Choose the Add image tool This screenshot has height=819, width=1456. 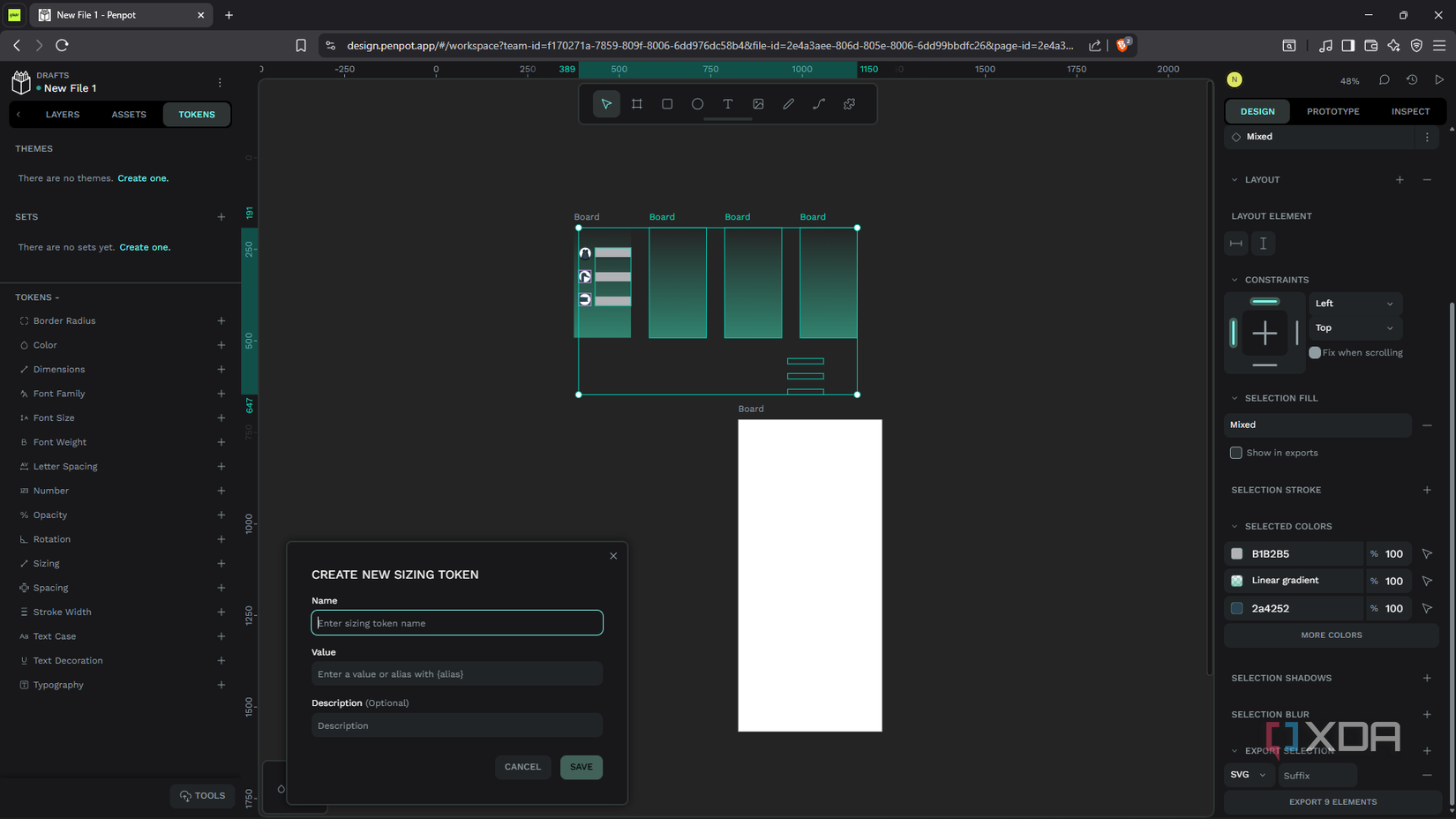point(758,104)
